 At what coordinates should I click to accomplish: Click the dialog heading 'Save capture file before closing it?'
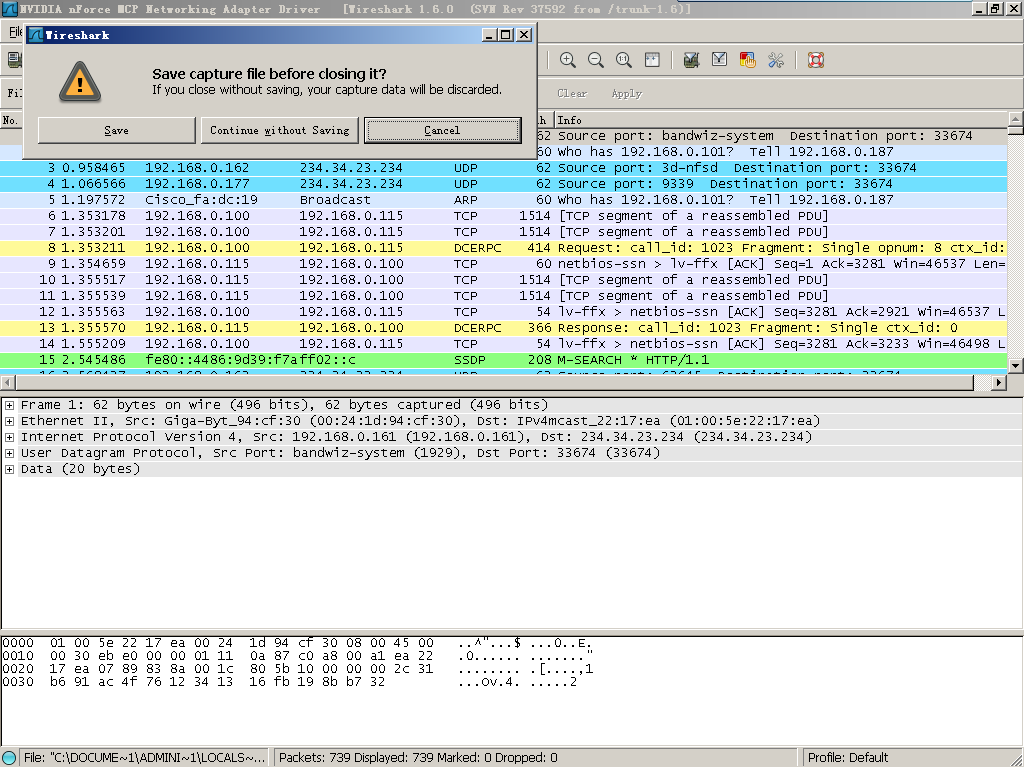(269, 74)
